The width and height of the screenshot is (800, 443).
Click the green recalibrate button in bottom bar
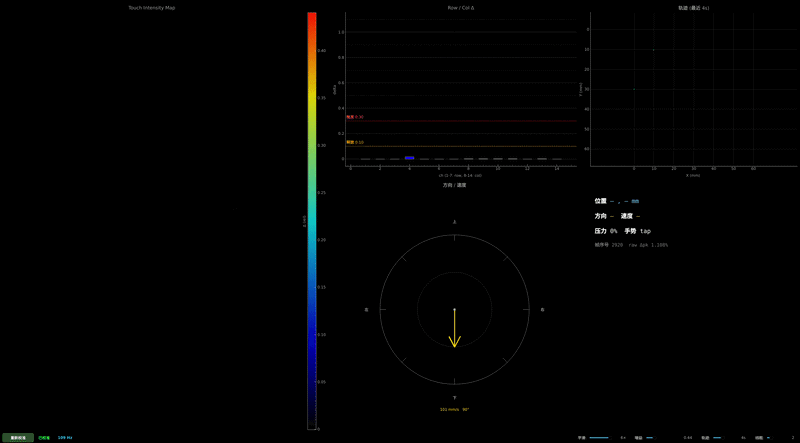point(18,438)
